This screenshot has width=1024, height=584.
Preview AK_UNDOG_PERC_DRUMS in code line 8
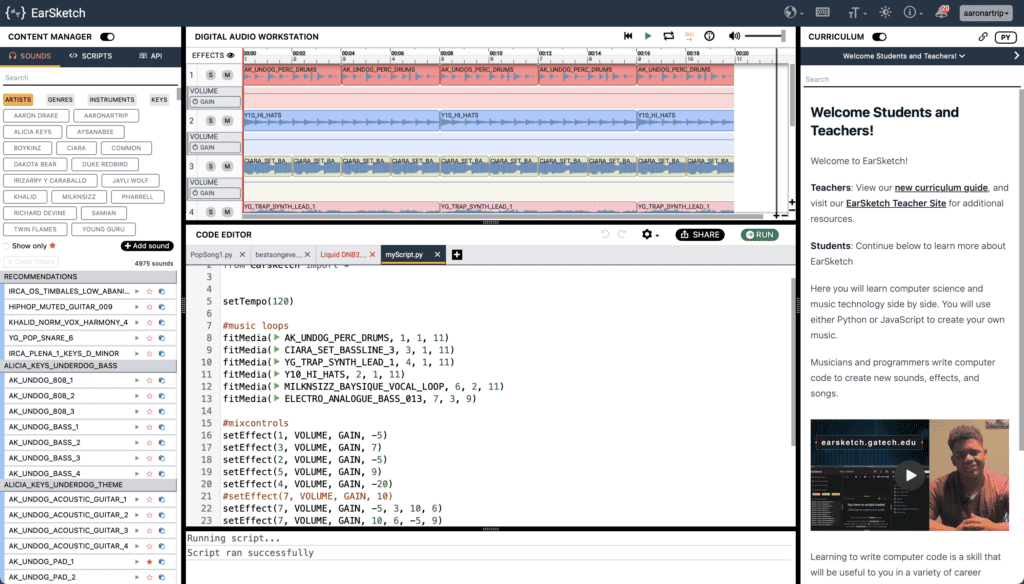click(277, 338)
